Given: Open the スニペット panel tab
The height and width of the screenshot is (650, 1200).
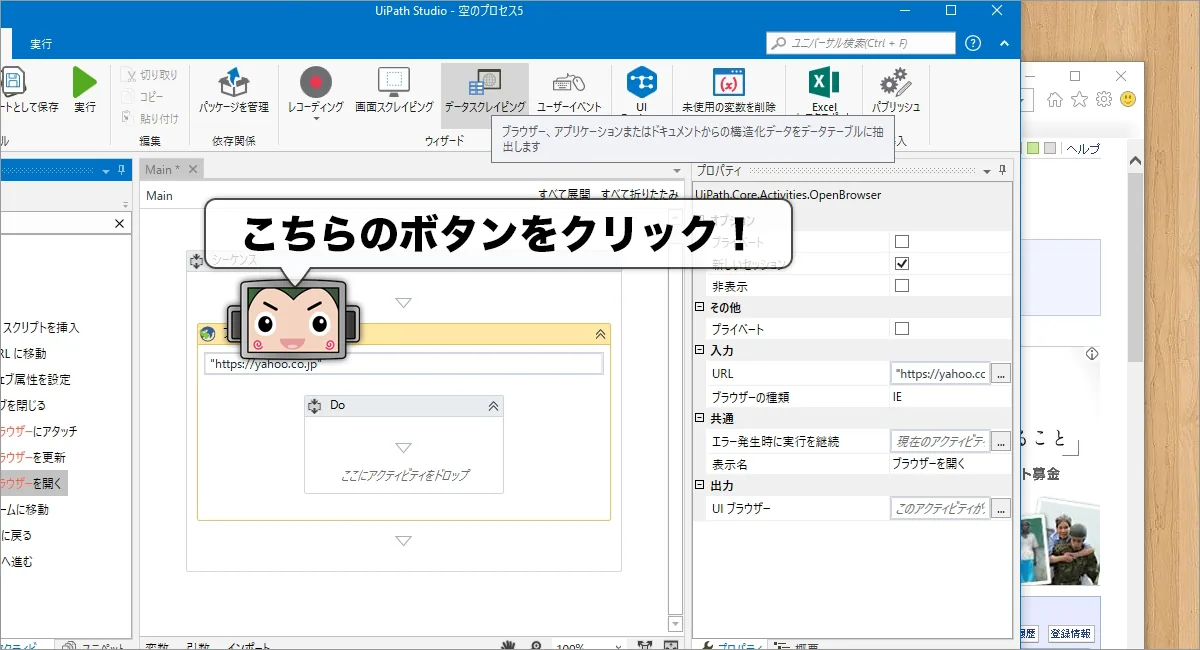Looking at the screenshot, I should click(x=95, y=646).
